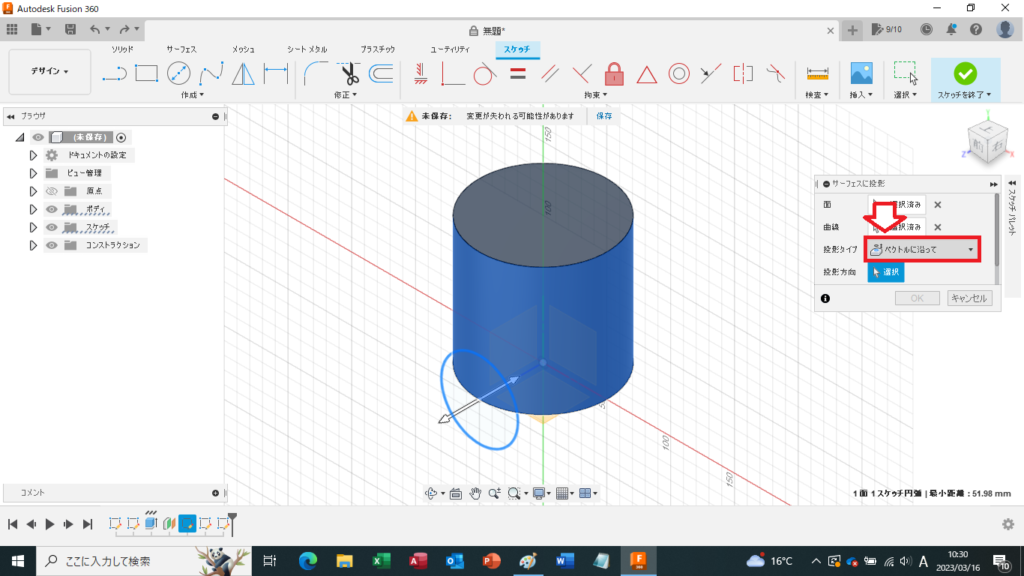Viewport: 1024px width, 576px height.
Task: Open the projection type dropdown
Action: 922,249
